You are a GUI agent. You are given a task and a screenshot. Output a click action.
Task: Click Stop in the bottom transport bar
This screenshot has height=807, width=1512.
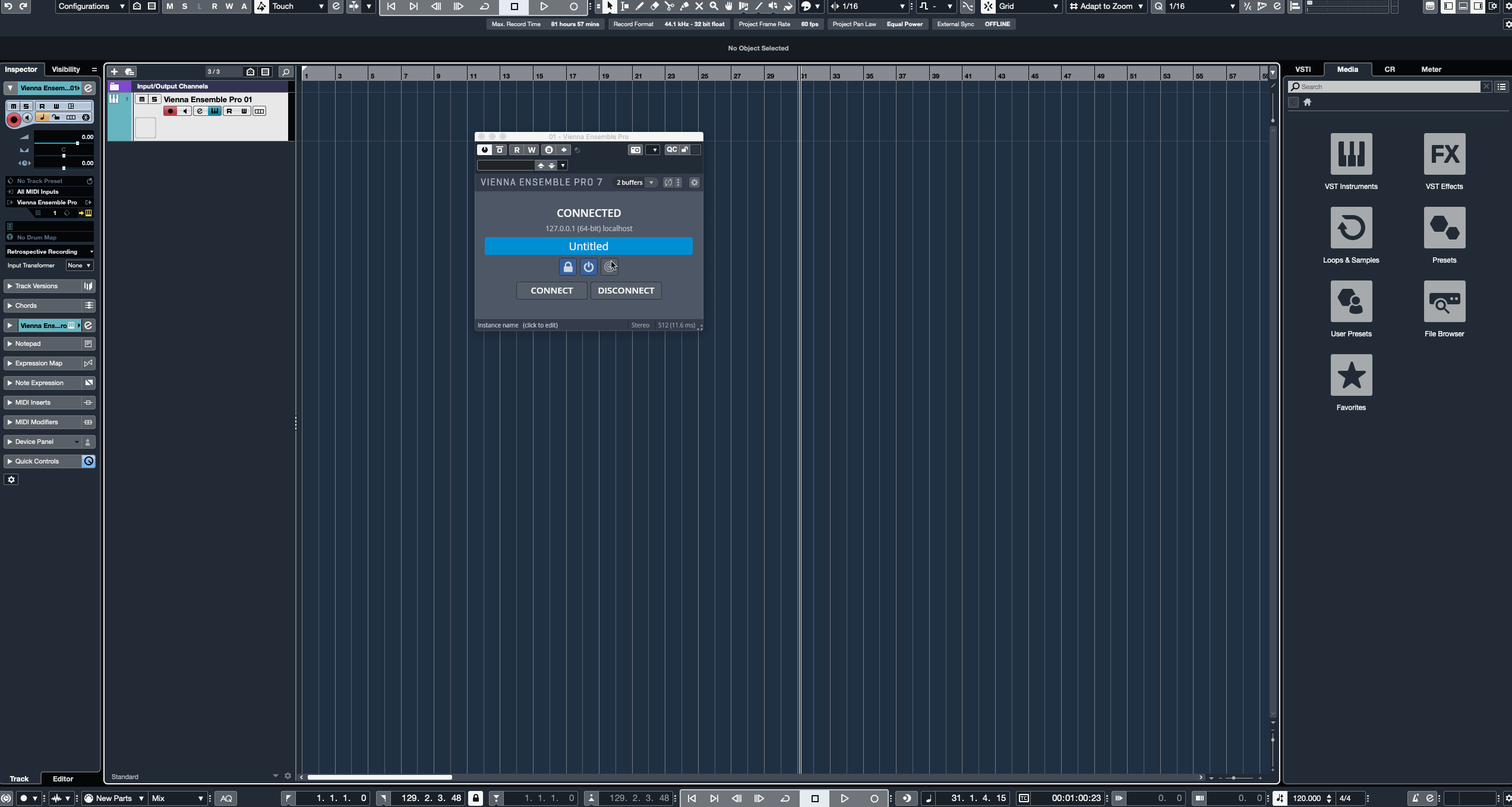[815, 798]
